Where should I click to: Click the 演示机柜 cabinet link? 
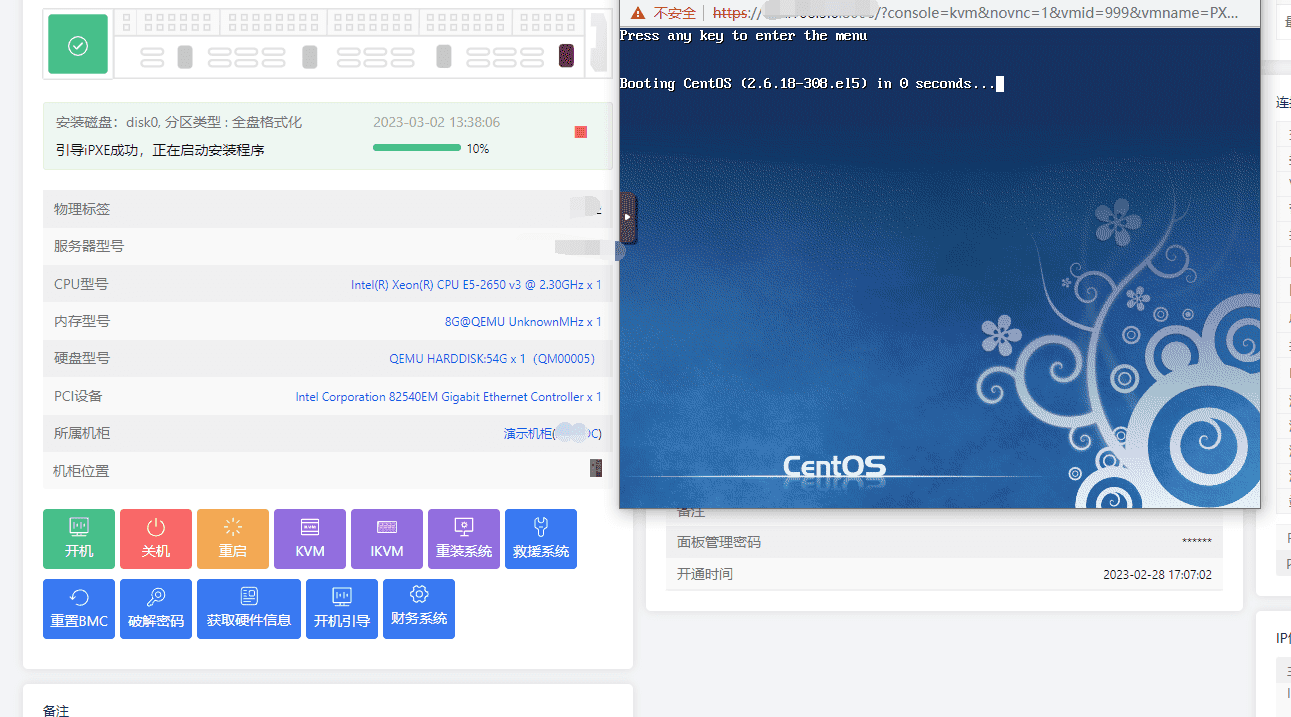[x=552, y=434]
